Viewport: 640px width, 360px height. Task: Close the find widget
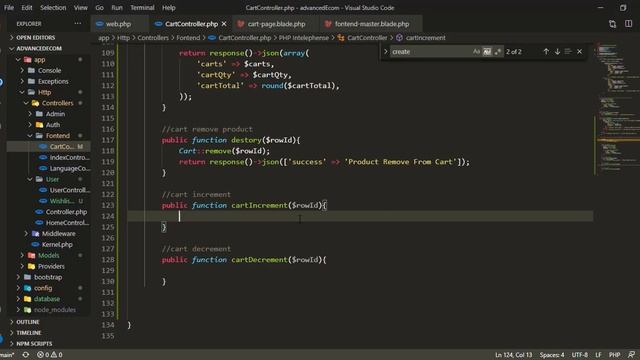pyautogui.click(x=580, y=51)
